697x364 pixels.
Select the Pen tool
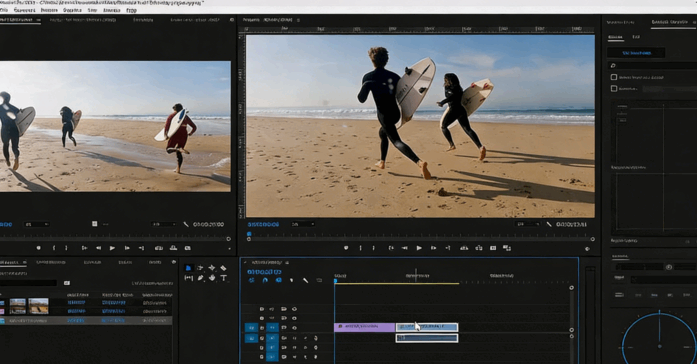point(200,278)
